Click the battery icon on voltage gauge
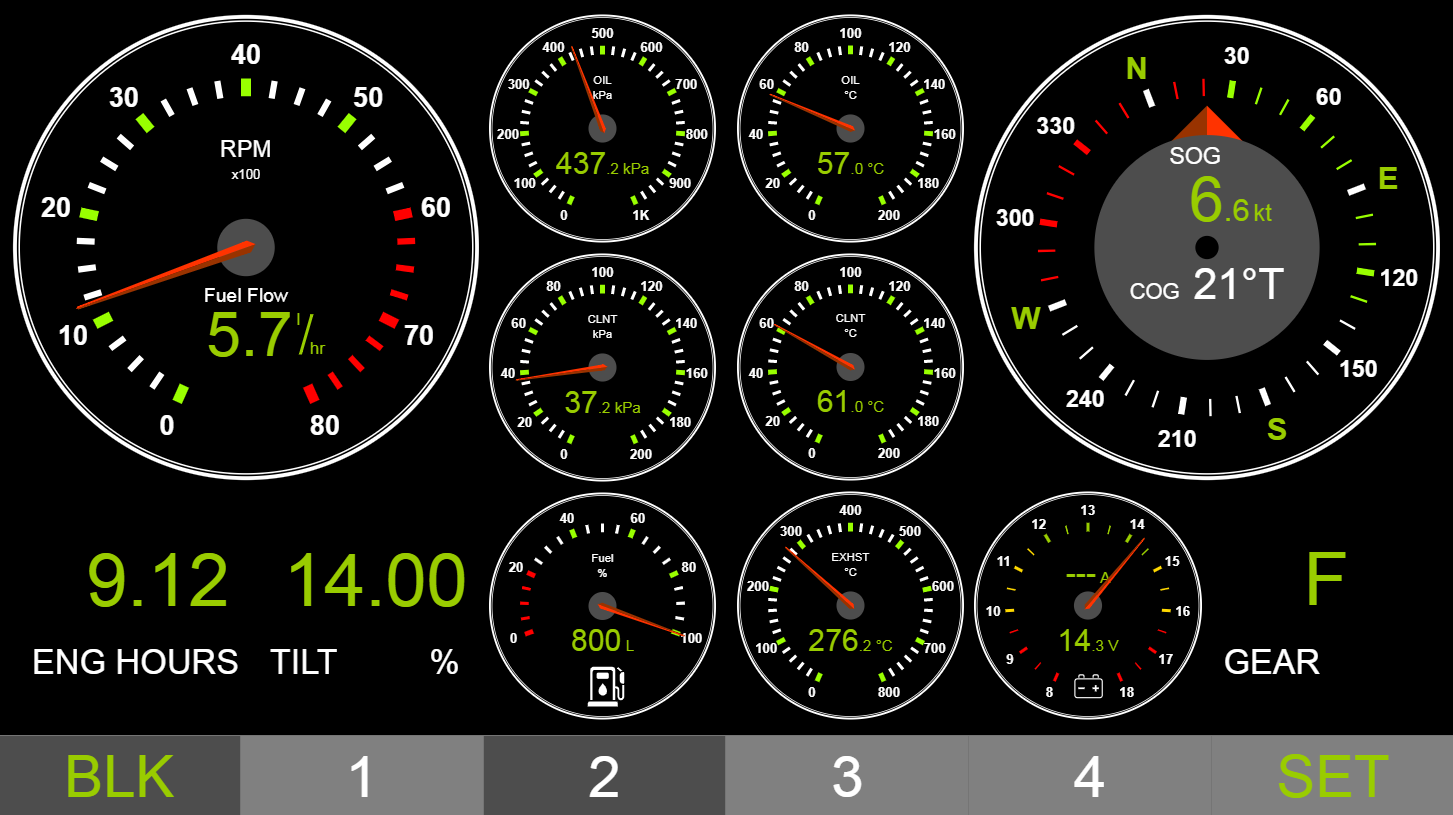 [1088, 687]
